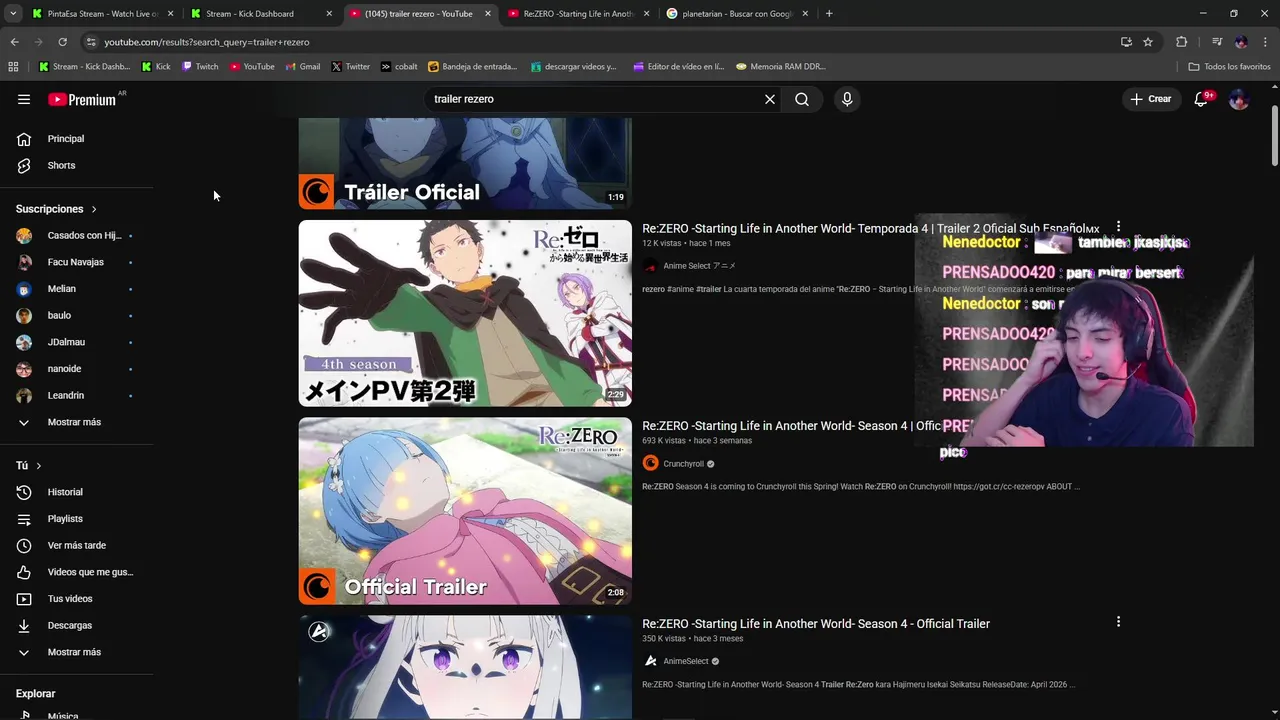1280x720 pixels.
Task: Play the 4th season メインPV第2弾 thumbnail
Action: [x=465, y=313]
